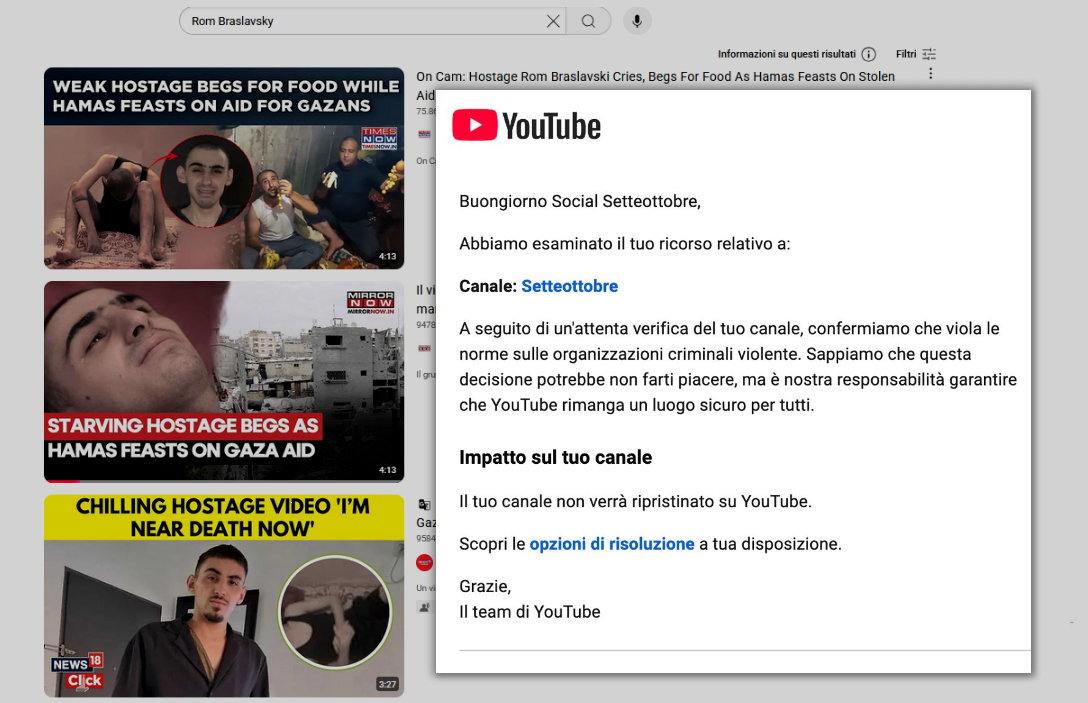1088x703 pixels.
Task: Click 'Abbiamo esaminato il tuo ricorso relativo a:'
Action: [624, 244]
